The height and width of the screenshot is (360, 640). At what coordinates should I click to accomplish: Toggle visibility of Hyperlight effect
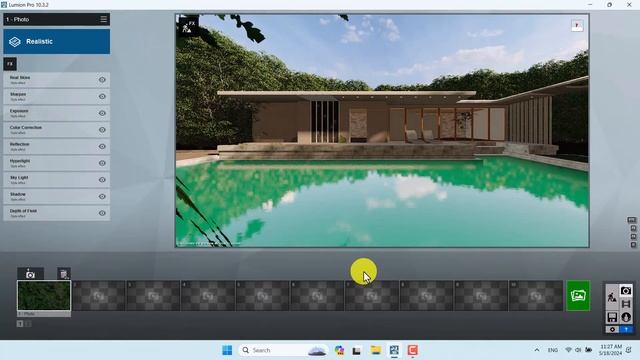(102, 163)
